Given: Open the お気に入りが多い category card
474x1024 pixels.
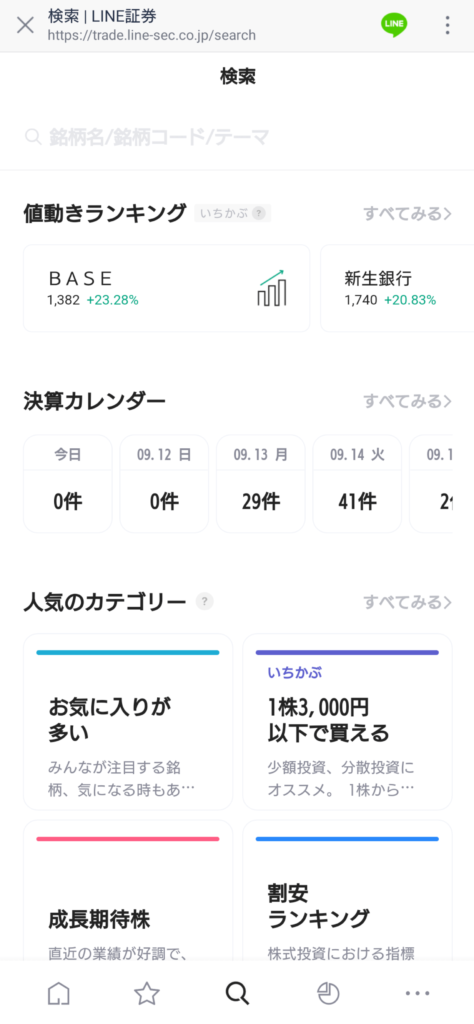Looking at the screenshot, I should pos(128,722).
